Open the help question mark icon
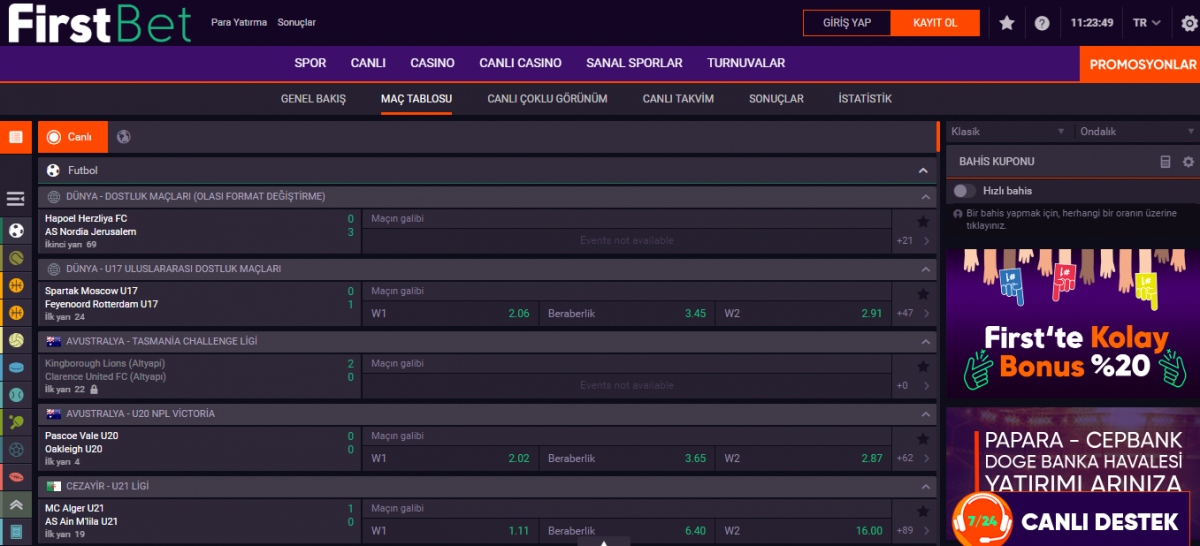 (x=1042, y=23)
